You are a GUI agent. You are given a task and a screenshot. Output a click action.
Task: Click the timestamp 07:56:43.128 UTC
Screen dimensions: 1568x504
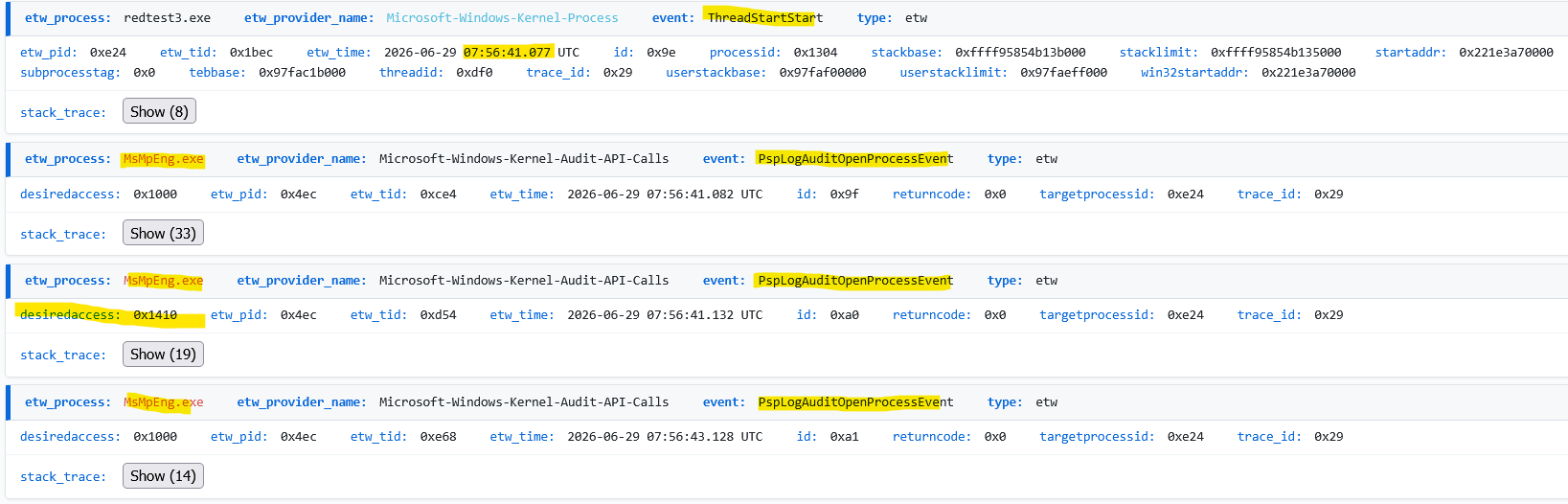665,437
